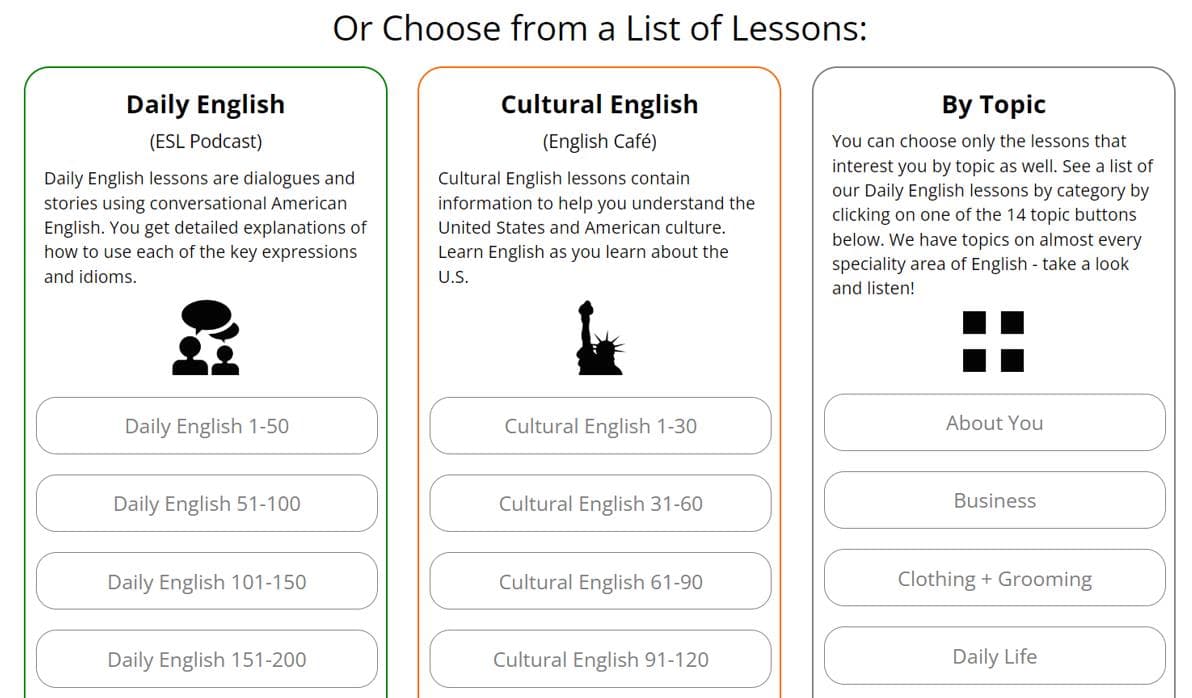Open Daily English 51-100 lessons

click(207, 503)
